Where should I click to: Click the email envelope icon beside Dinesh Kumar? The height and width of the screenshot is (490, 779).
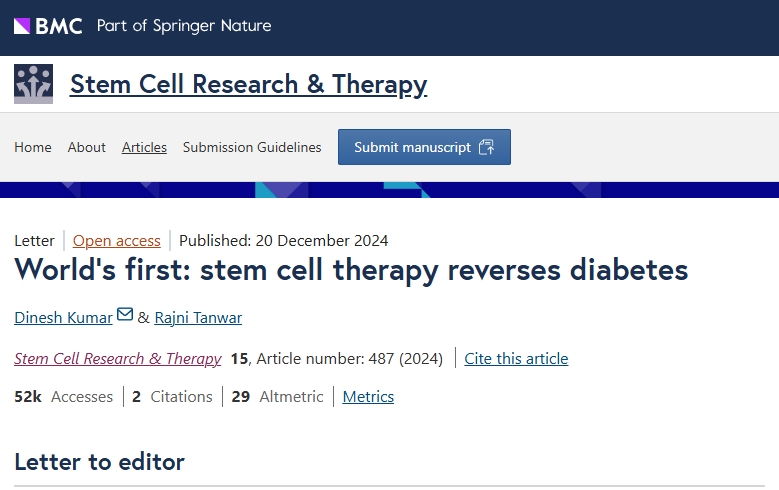tap(125, 315)
